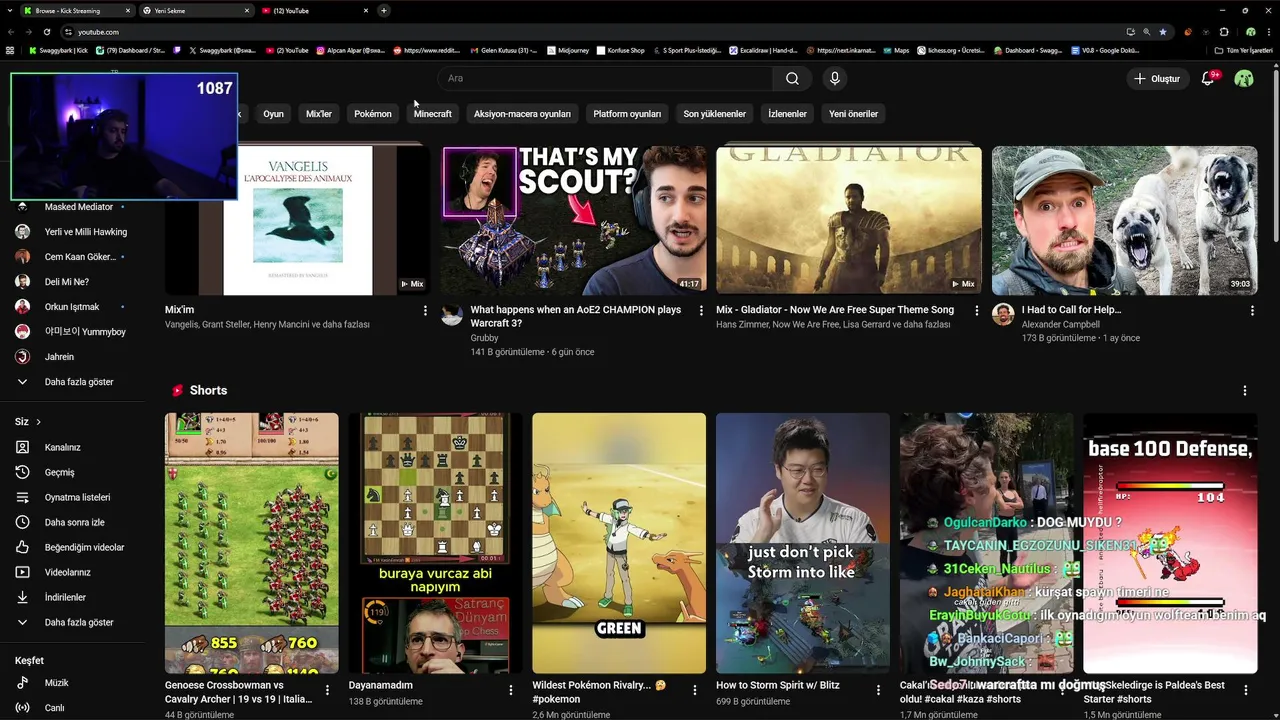This screenshot has width=1280, height=720.
Task: Open the browser apps grid in bookmarks bar
Action: tap(10, 50)
